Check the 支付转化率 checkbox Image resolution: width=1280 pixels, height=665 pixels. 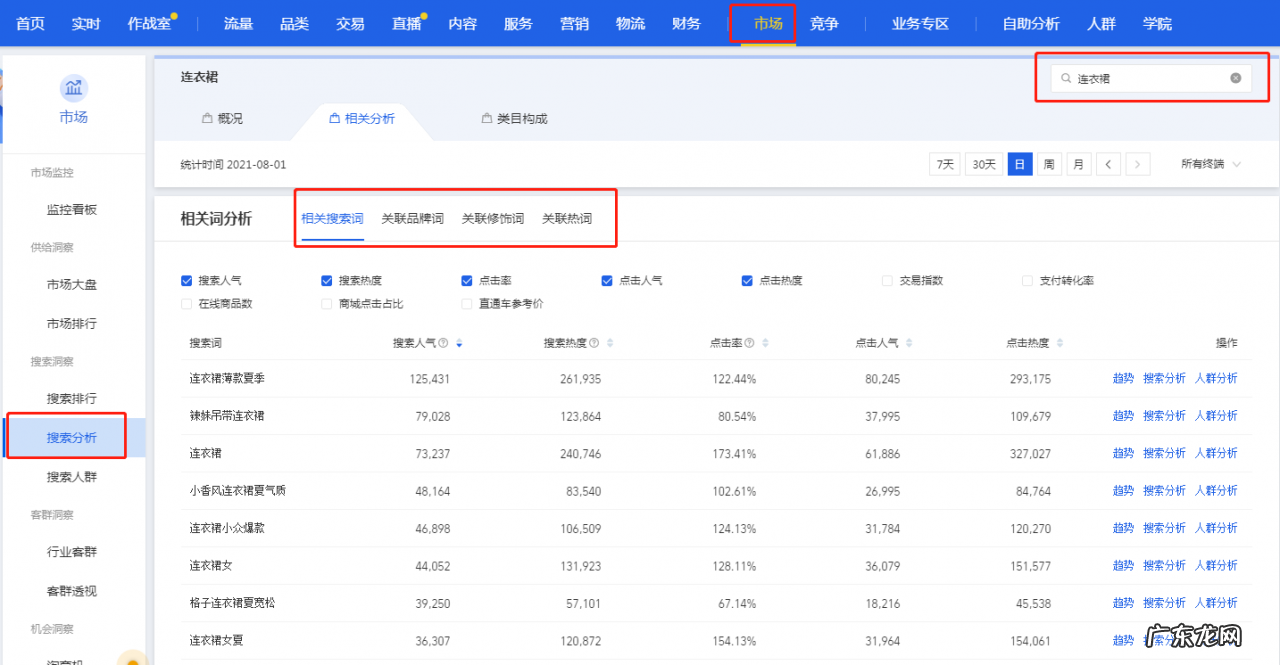1027,280
